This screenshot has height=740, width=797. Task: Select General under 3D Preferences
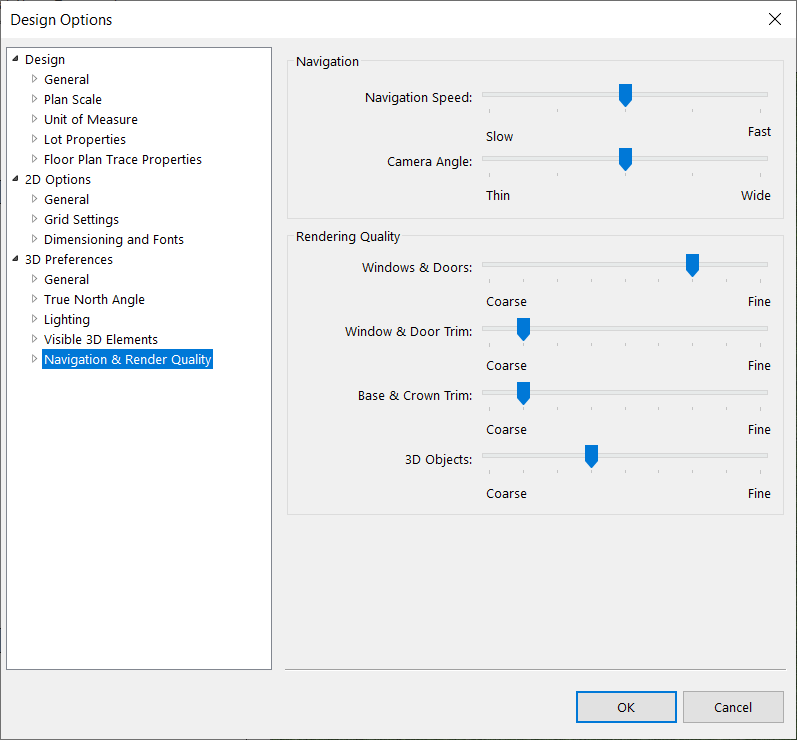pyautogui.click(x=67, y=280)
